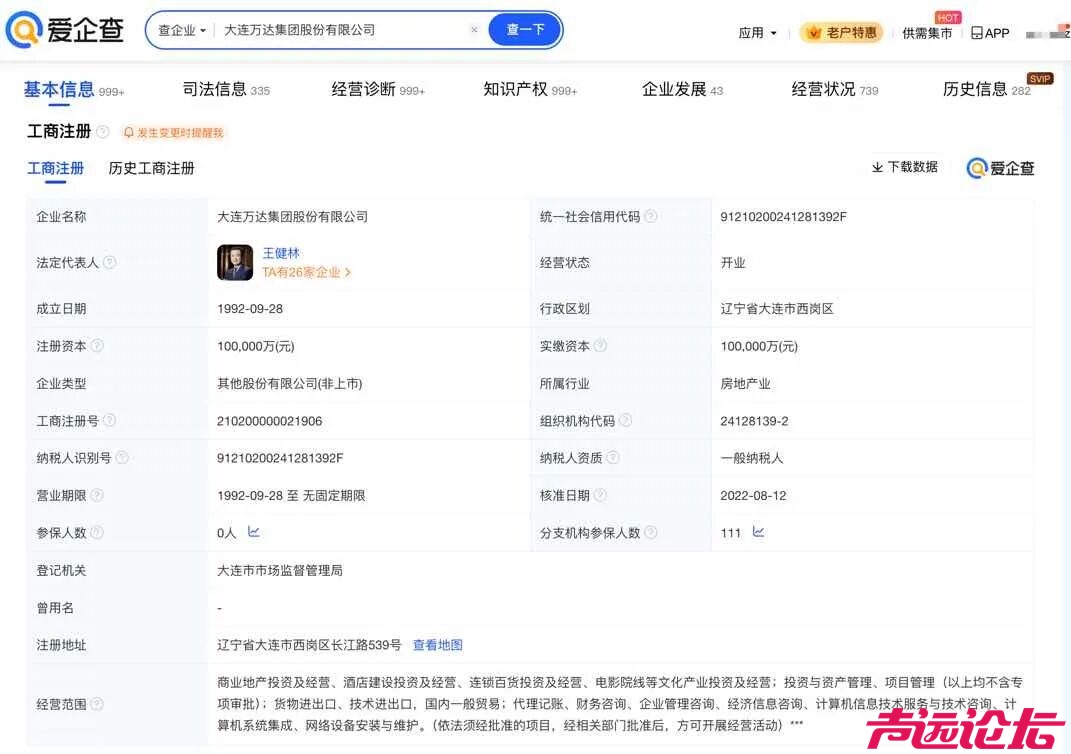The height and width of the screenshot is (754, 1071).
Task: Select 辽宁省大连市西岗区 district value
Action: coord(777,309)
